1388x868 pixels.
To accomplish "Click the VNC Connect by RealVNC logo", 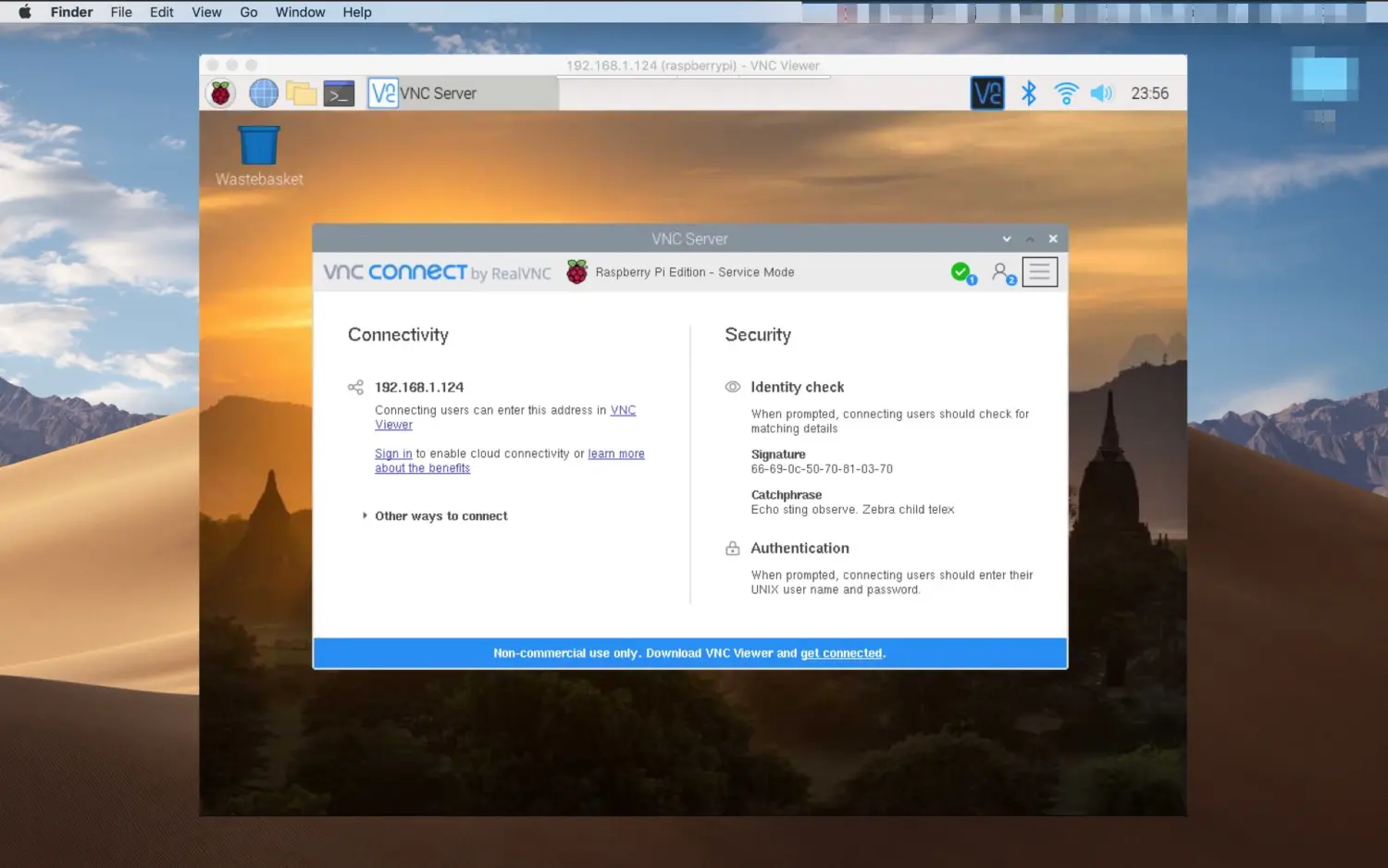I will tap(437, 272).
